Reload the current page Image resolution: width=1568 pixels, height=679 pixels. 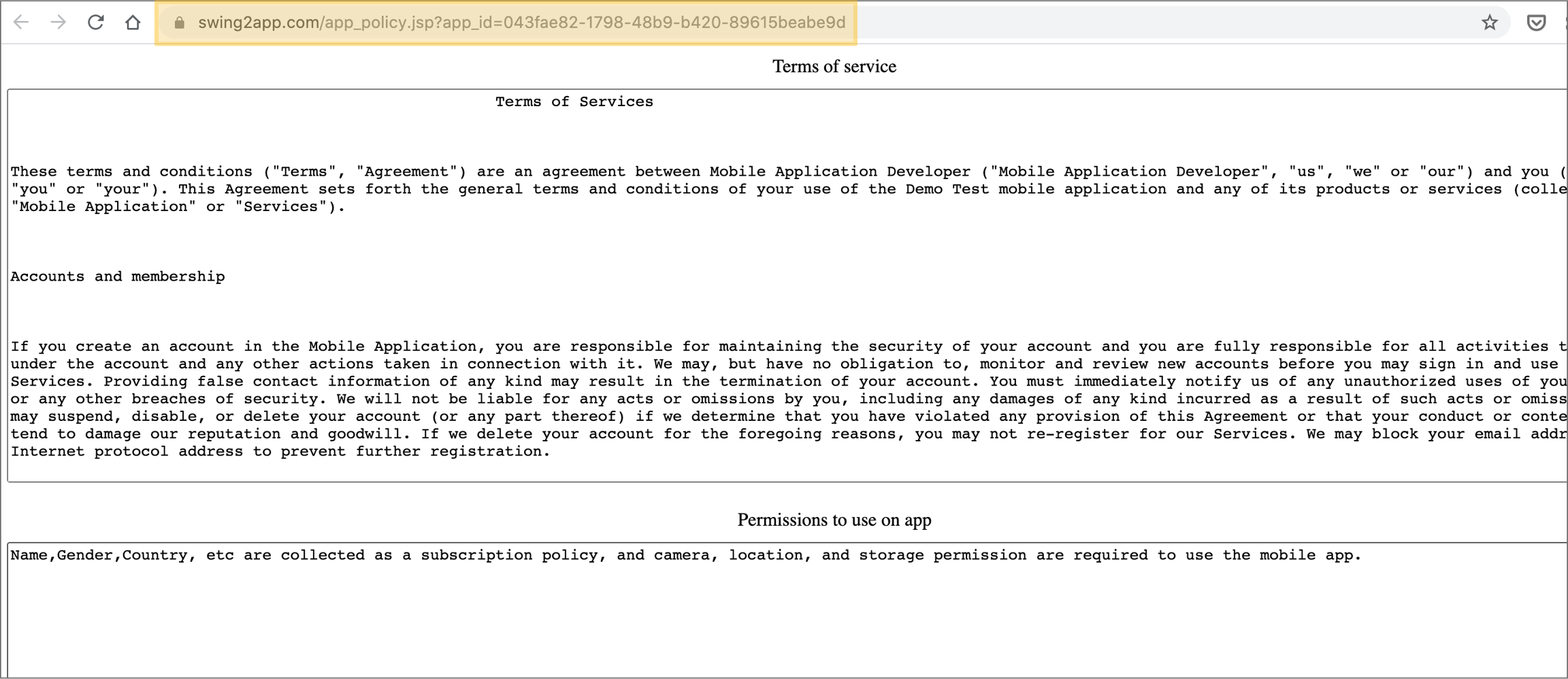96,22
